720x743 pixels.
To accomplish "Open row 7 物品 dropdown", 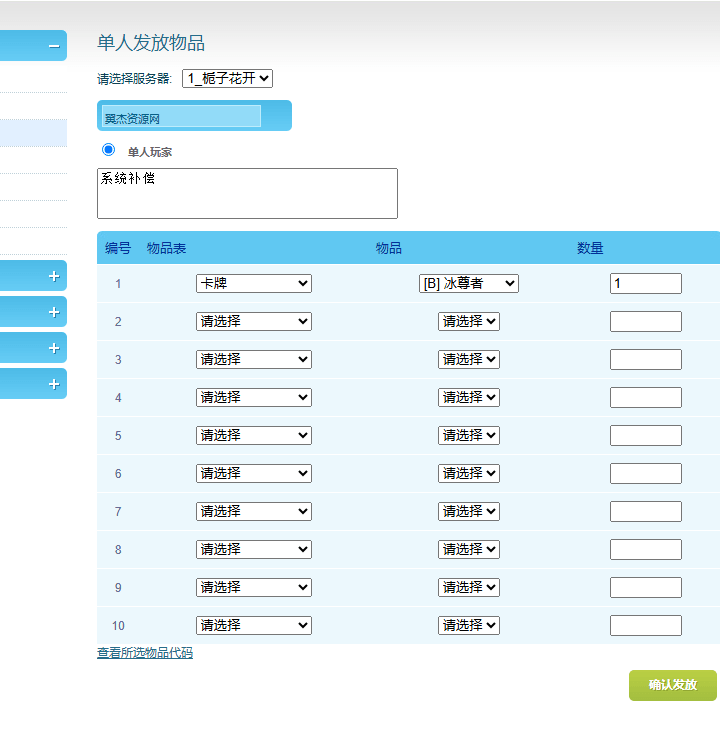I will [469, 511].
